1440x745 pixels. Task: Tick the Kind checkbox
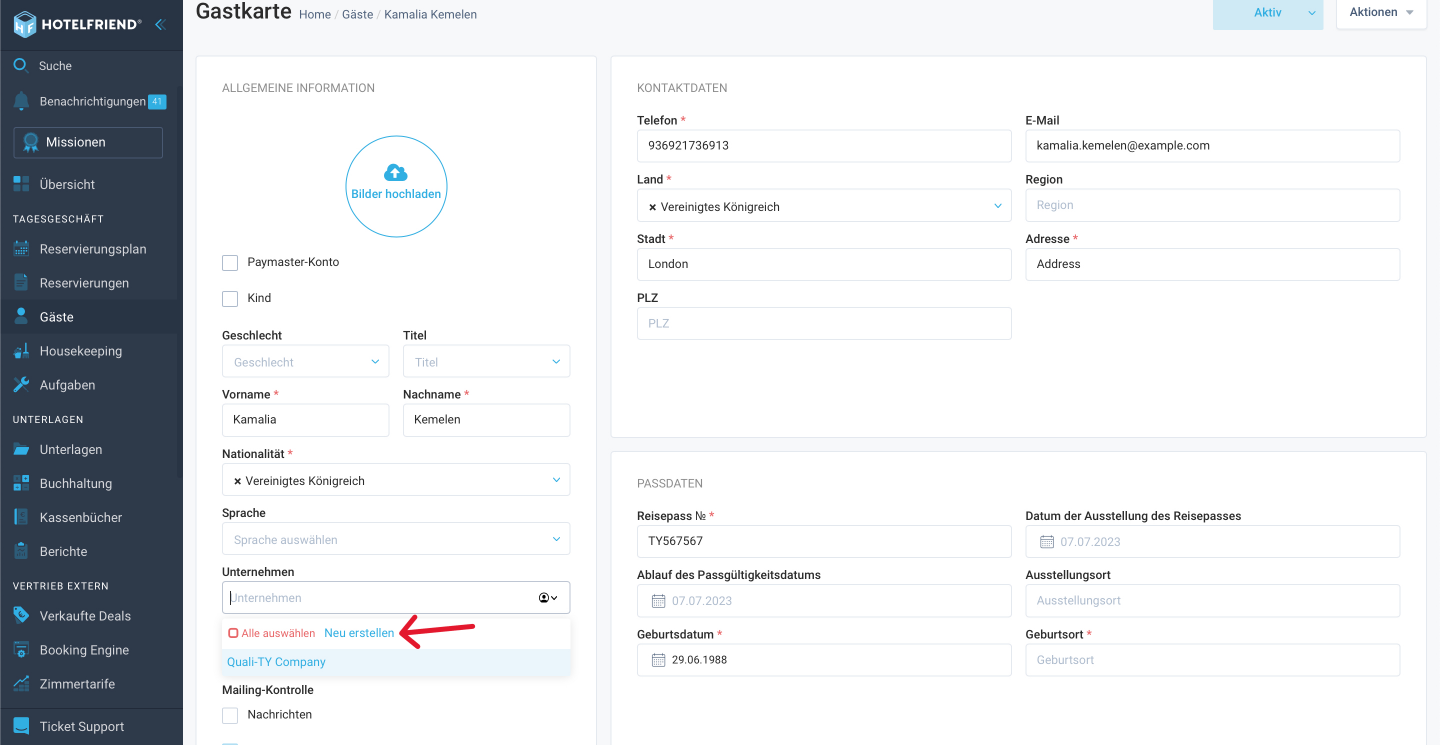(230, 299)
